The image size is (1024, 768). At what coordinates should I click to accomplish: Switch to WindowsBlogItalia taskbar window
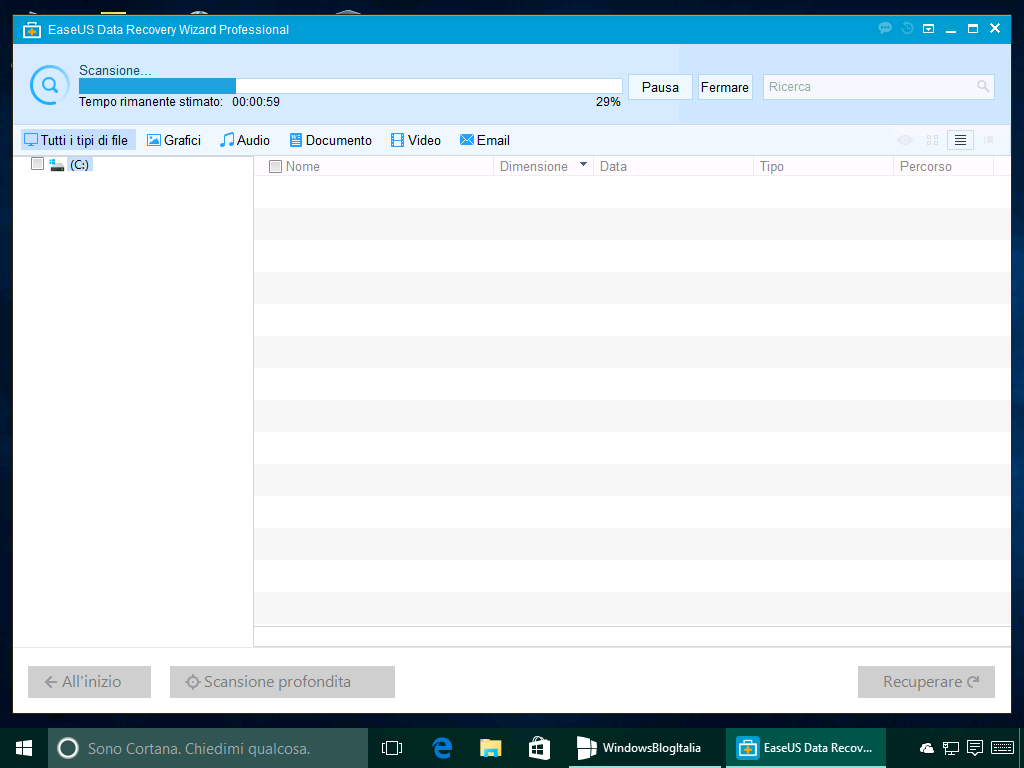(645, 748)
